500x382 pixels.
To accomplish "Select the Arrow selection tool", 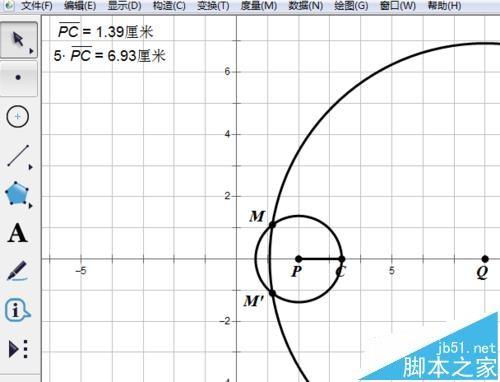I will pyautogui.click(x=19, y=40).
